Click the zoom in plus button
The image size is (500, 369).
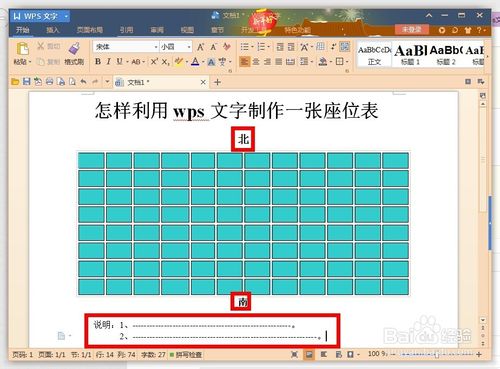pyautogui.click(x=479, y=354)
